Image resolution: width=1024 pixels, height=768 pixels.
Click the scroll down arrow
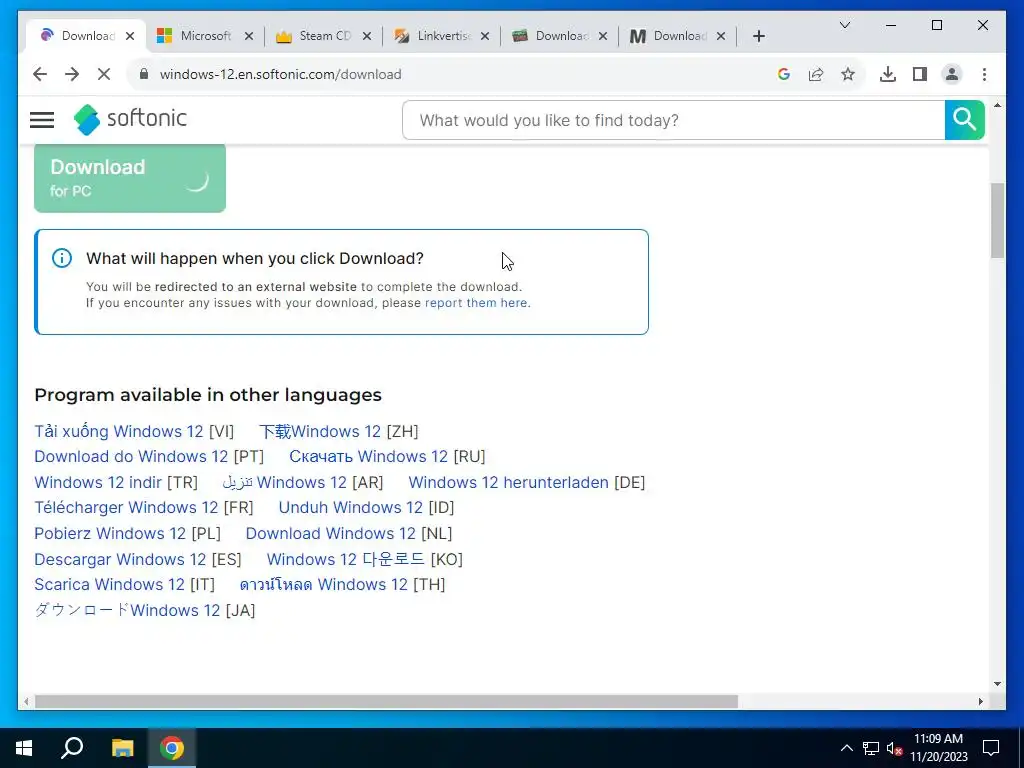(997, 684)
